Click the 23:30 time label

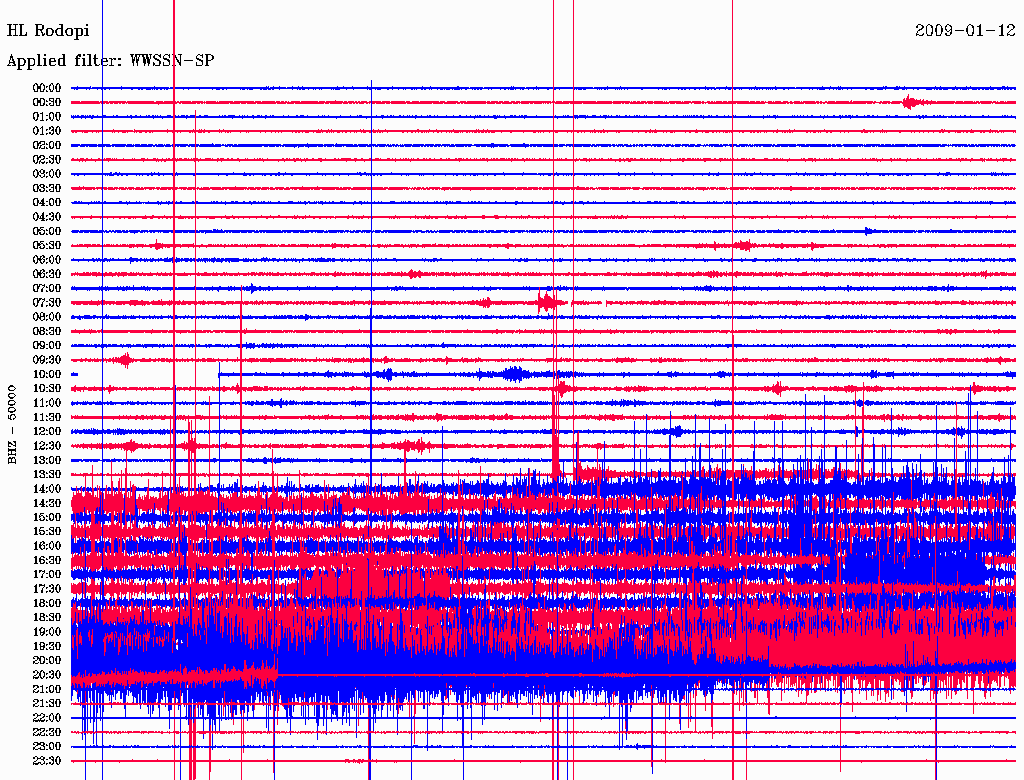[47, 760]
